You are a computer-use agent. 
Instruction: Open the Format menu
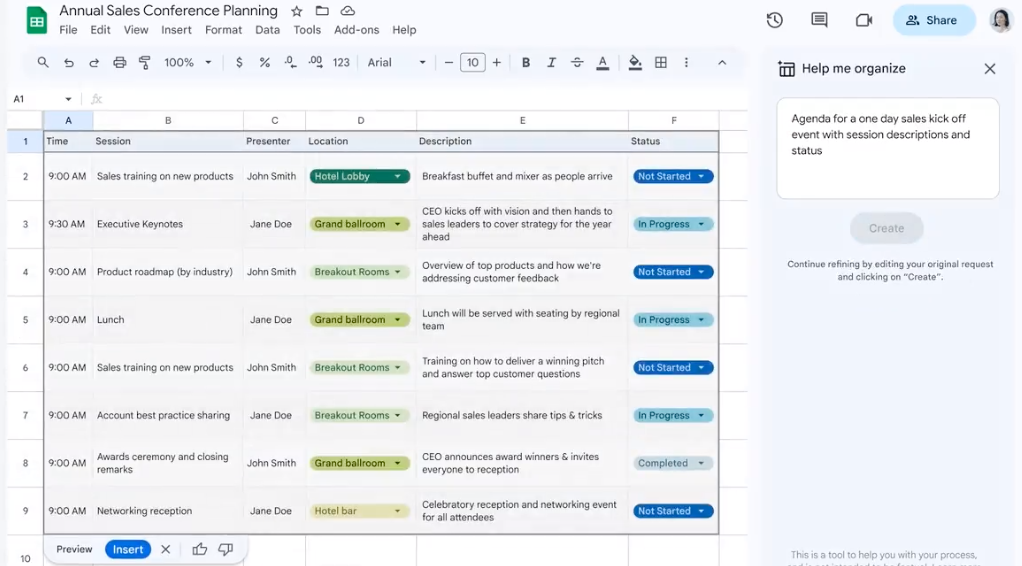click(223, 30)
